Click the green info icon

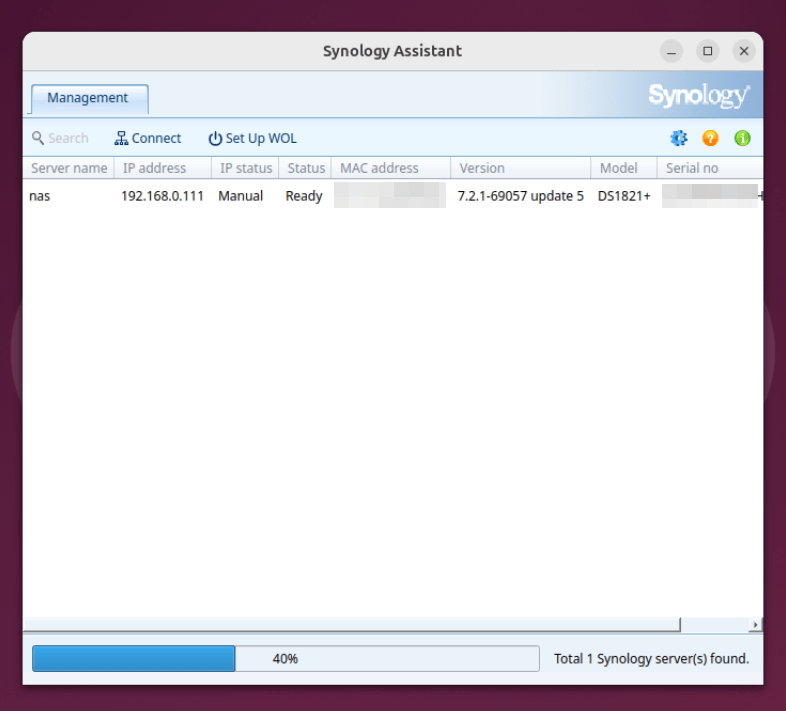tap(742, 138)
